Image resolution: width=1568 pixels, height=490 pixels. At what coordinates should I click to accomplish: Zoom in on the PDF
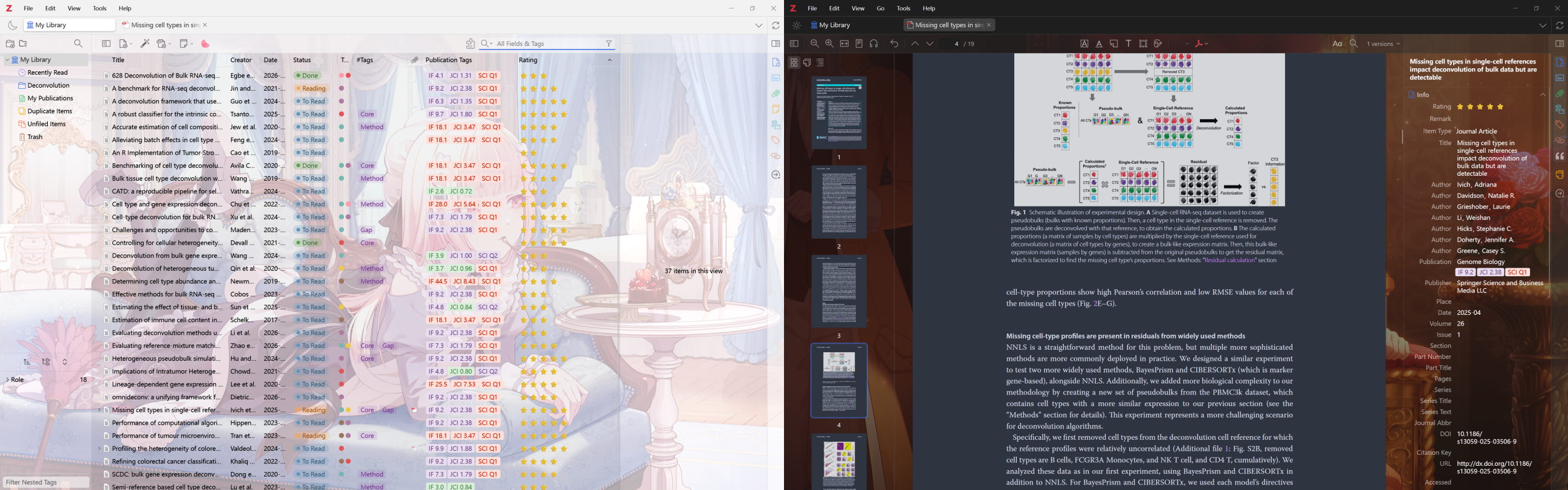(x=829, y=44)
